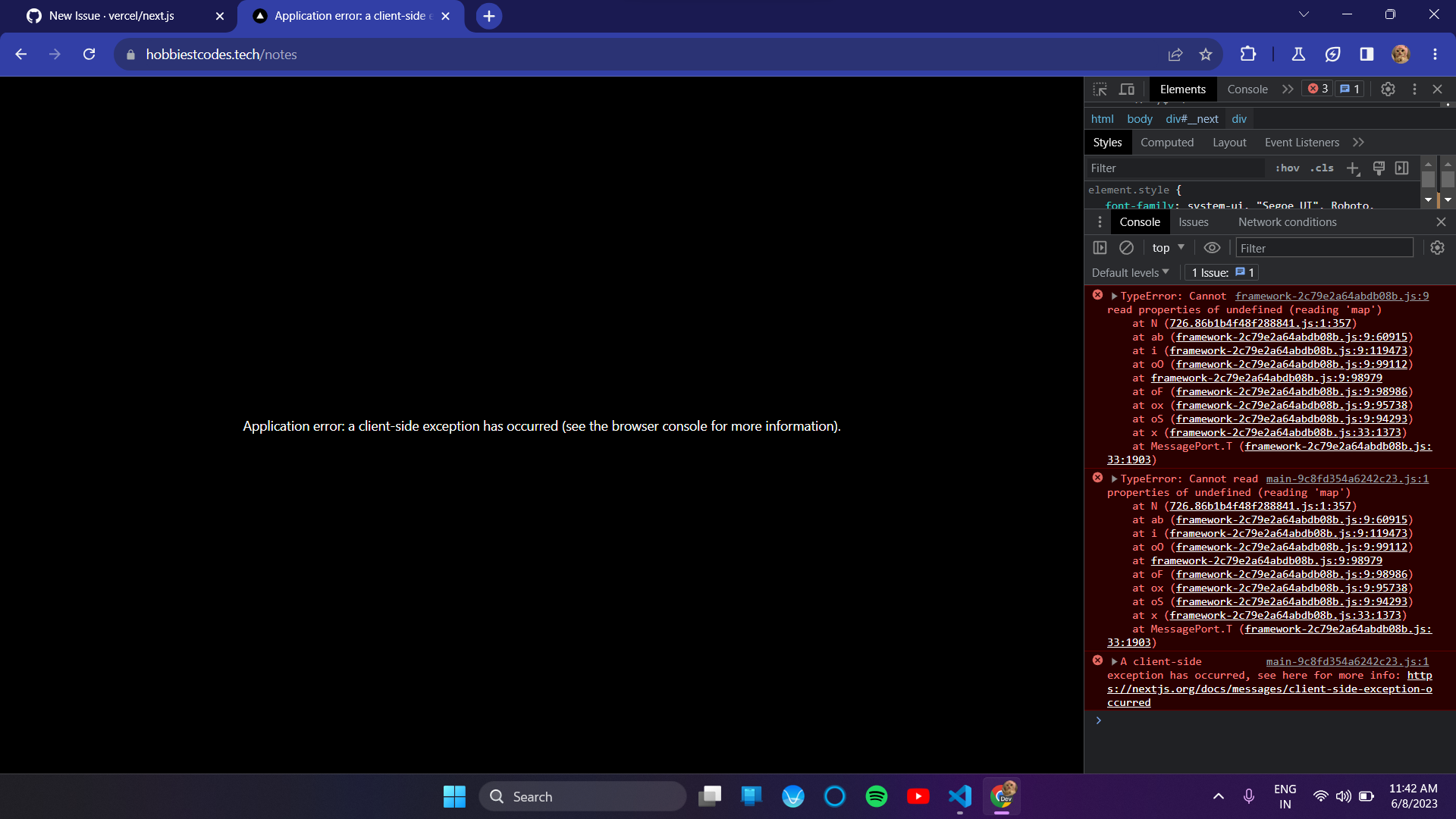Open Spotify from the taskbar
This screenshot has width=1456, height=819.
coord(876,796)
